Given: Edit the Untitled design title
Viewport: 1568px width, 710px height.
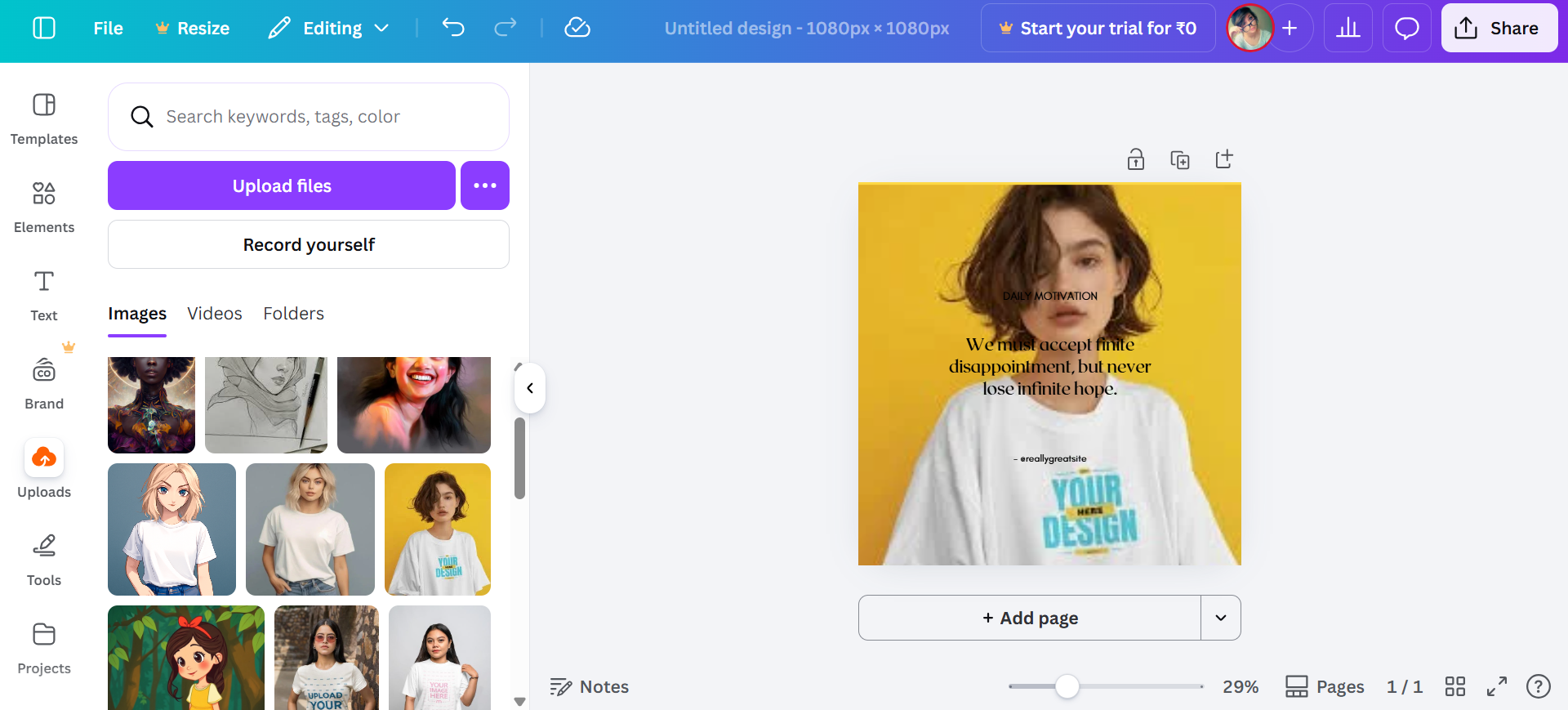Looking at the screenshot, I should pos(807,28).
